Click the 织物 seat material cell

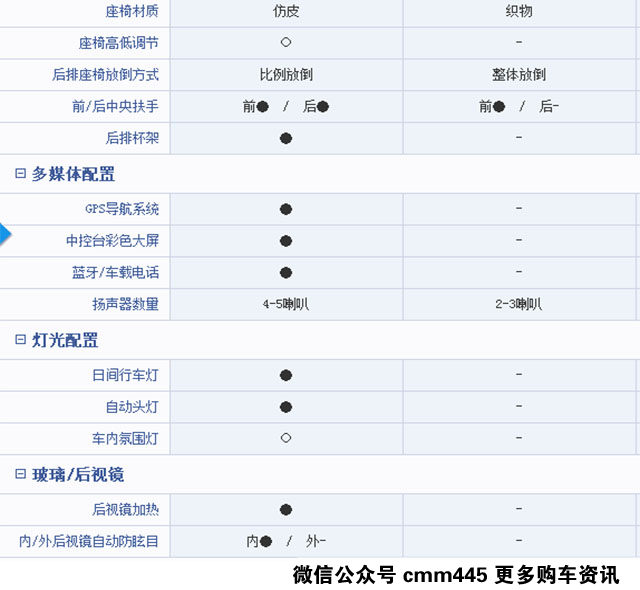click(519, 11)
